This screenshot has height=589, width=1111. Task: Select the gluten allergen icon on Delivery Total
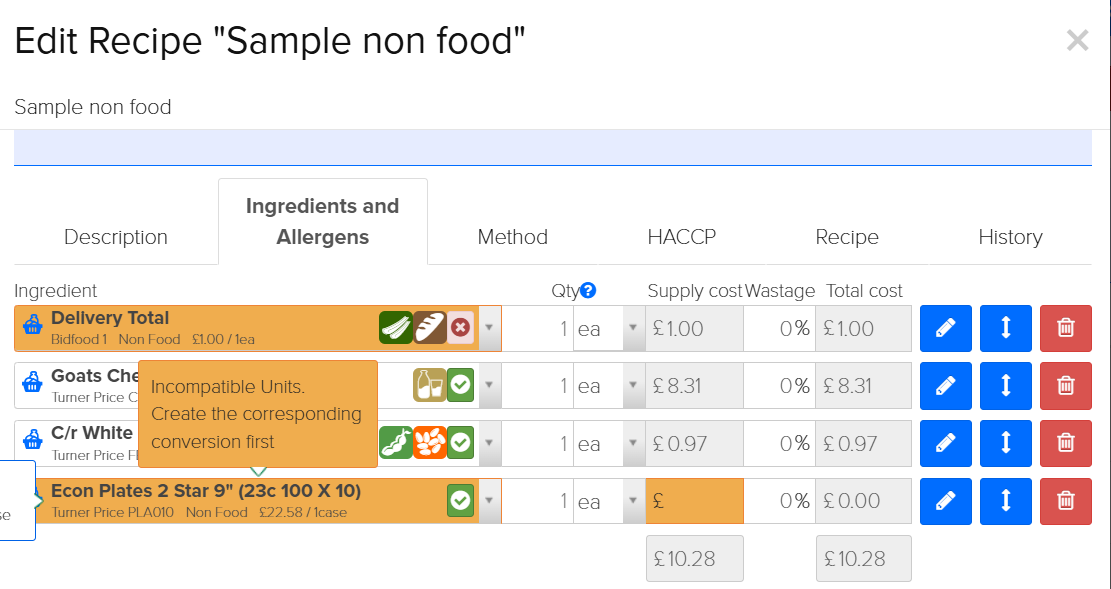pyautogui.click(x=428, y=328)
